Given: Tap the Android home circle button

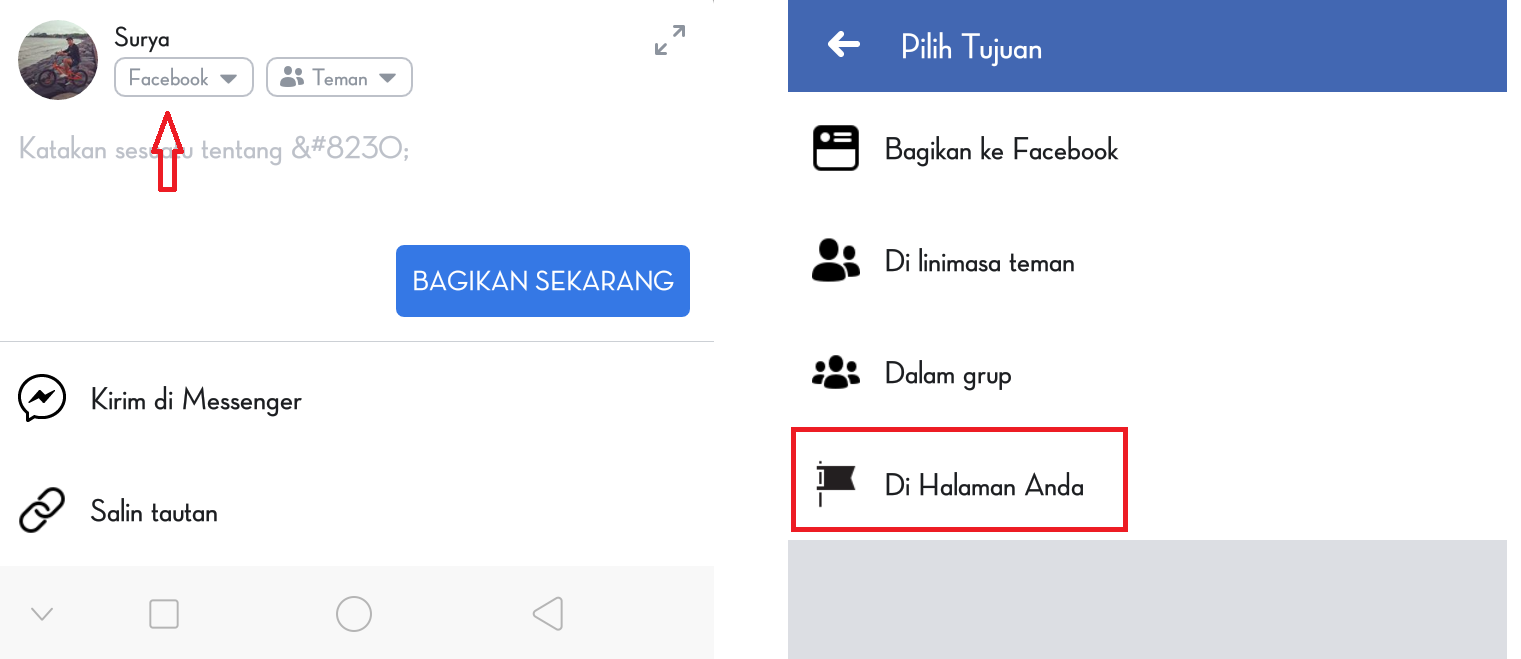Looking at the screenshot, I should [x=354, y=613].
